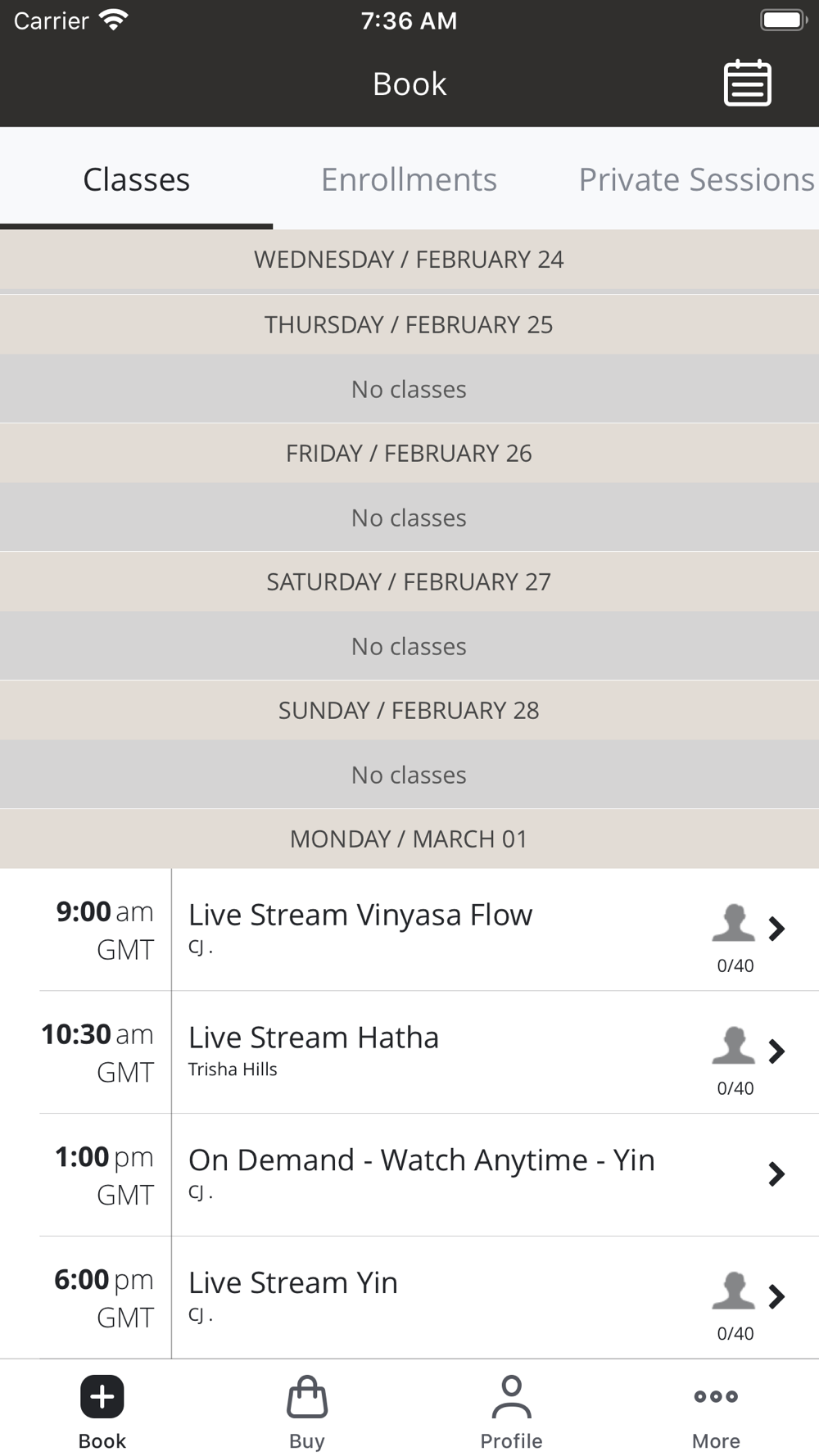Select the Monday / March 01 date header
This screenshot has height=1456, width=819.
[x=409, y=839]
